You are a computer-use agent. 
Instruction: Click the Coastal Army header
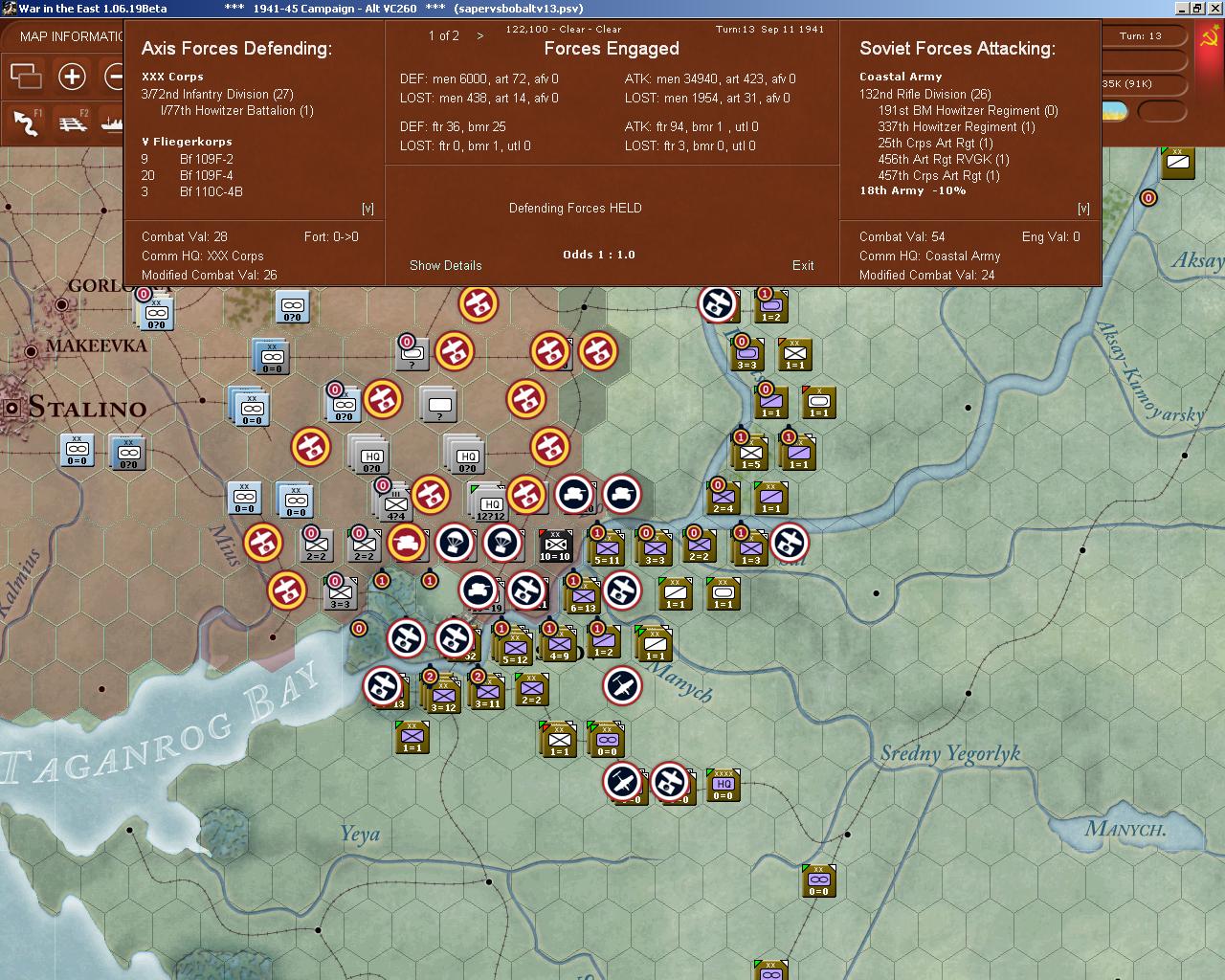[x=901, y=77]
